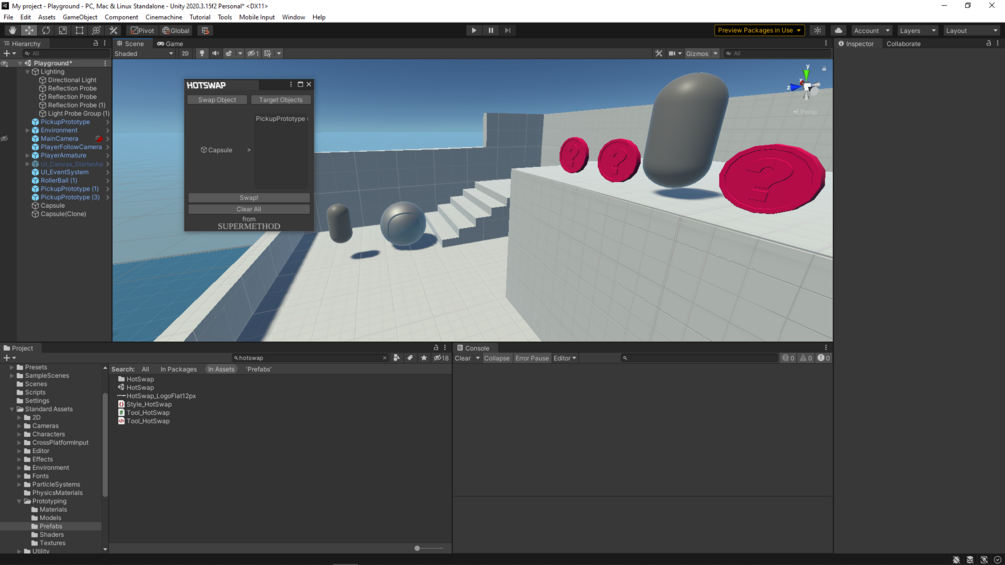Viewport: 1005px width, 565px height.
Task: Open the Account dropdown
Action: pos(870,30)
